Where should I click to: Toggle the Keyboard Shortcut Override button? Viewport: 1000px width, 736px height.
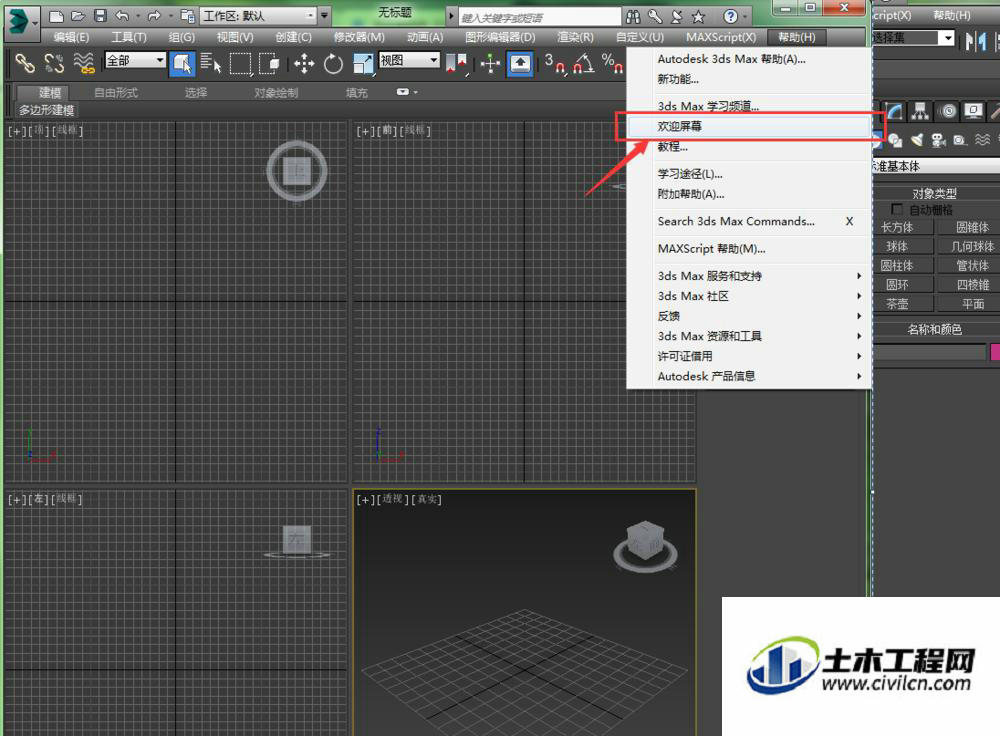[520, 64]
